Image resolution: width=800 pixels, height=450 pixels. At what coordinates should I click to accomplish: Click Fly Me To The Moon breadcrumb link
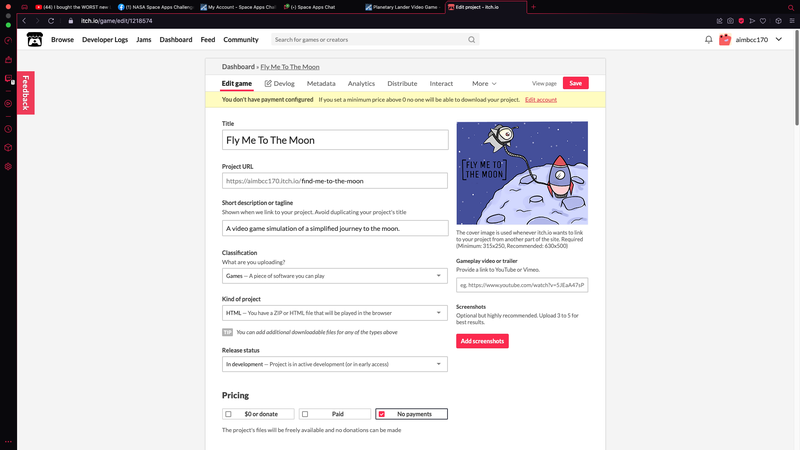pyautogui.click(x=290, y=67)
